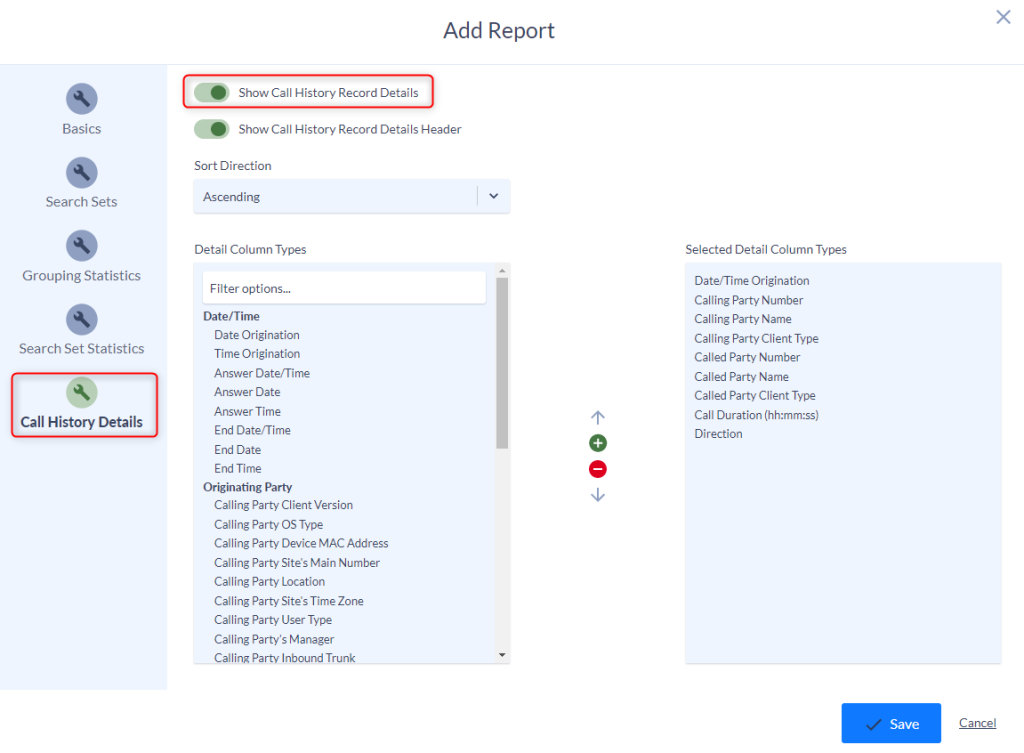Open the Search Set Statistics wrench icon

tap(82, 319)
